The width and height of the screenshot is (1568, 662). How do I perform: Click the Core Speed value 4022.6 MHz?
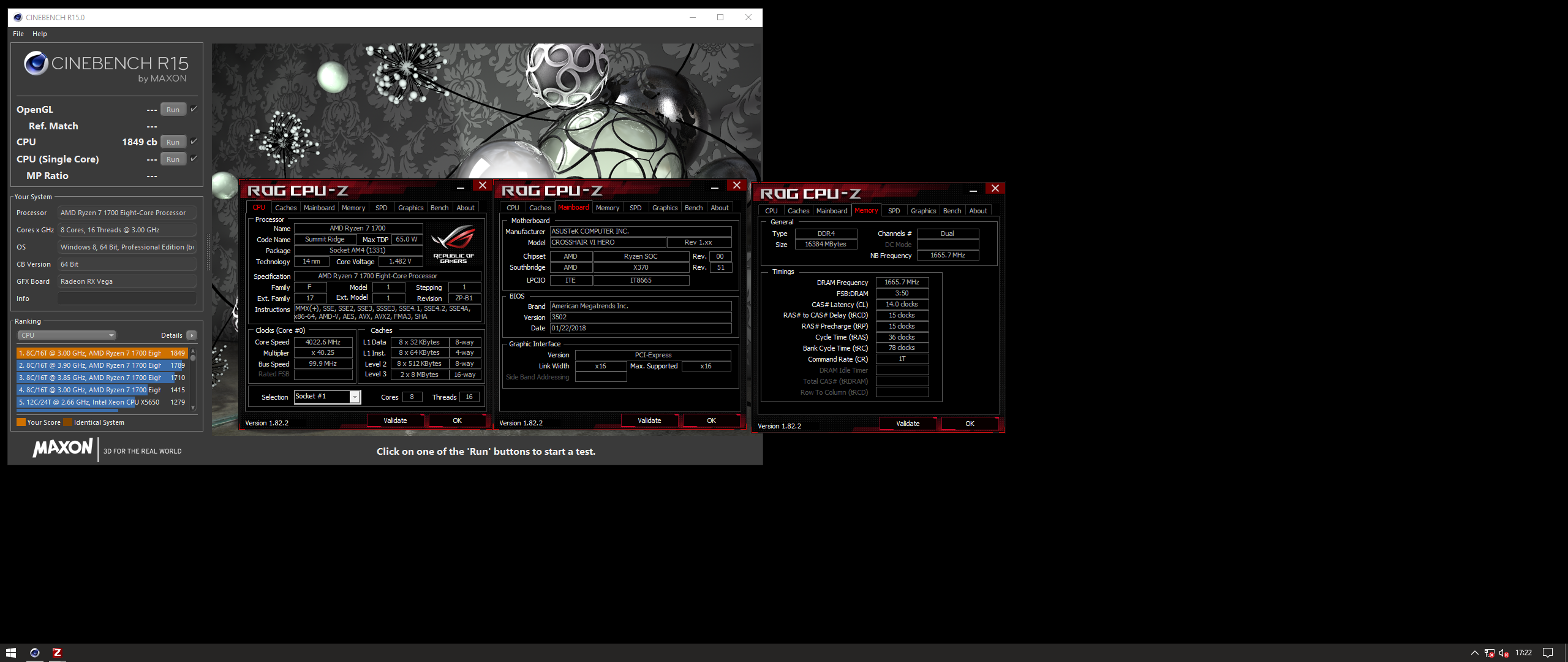[323, 342]
